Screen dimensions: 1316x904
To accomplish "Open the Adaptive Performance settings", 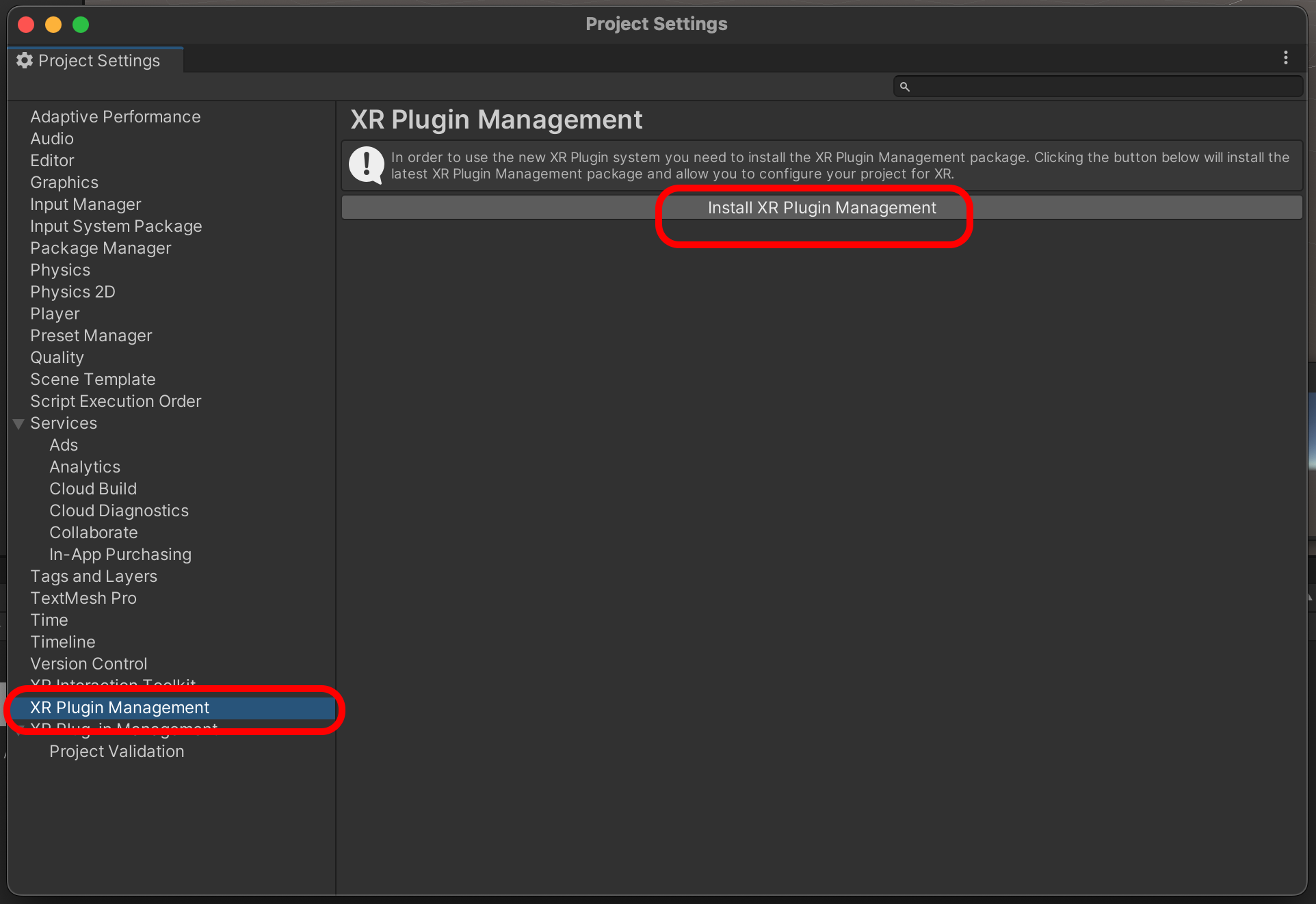I will (115, 117).
